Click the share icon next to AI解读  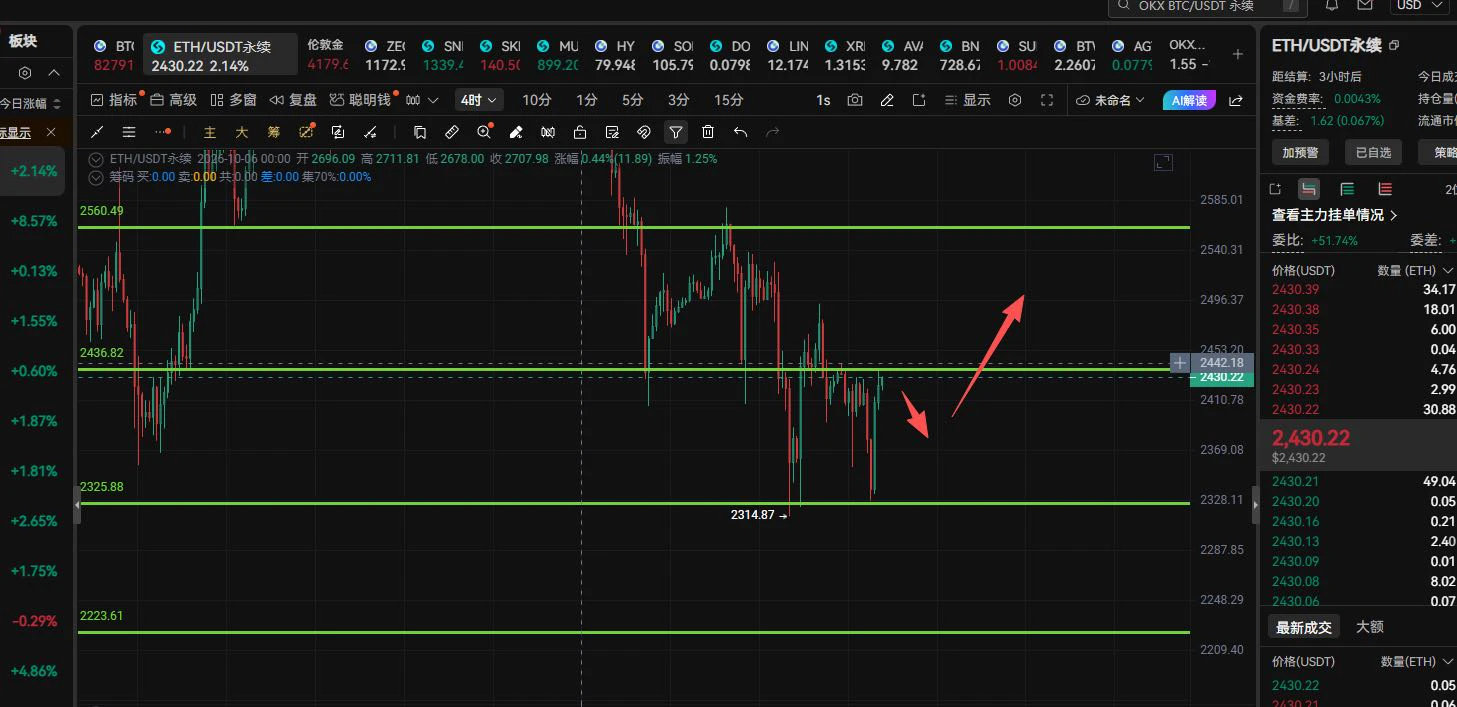[1236, 100]
